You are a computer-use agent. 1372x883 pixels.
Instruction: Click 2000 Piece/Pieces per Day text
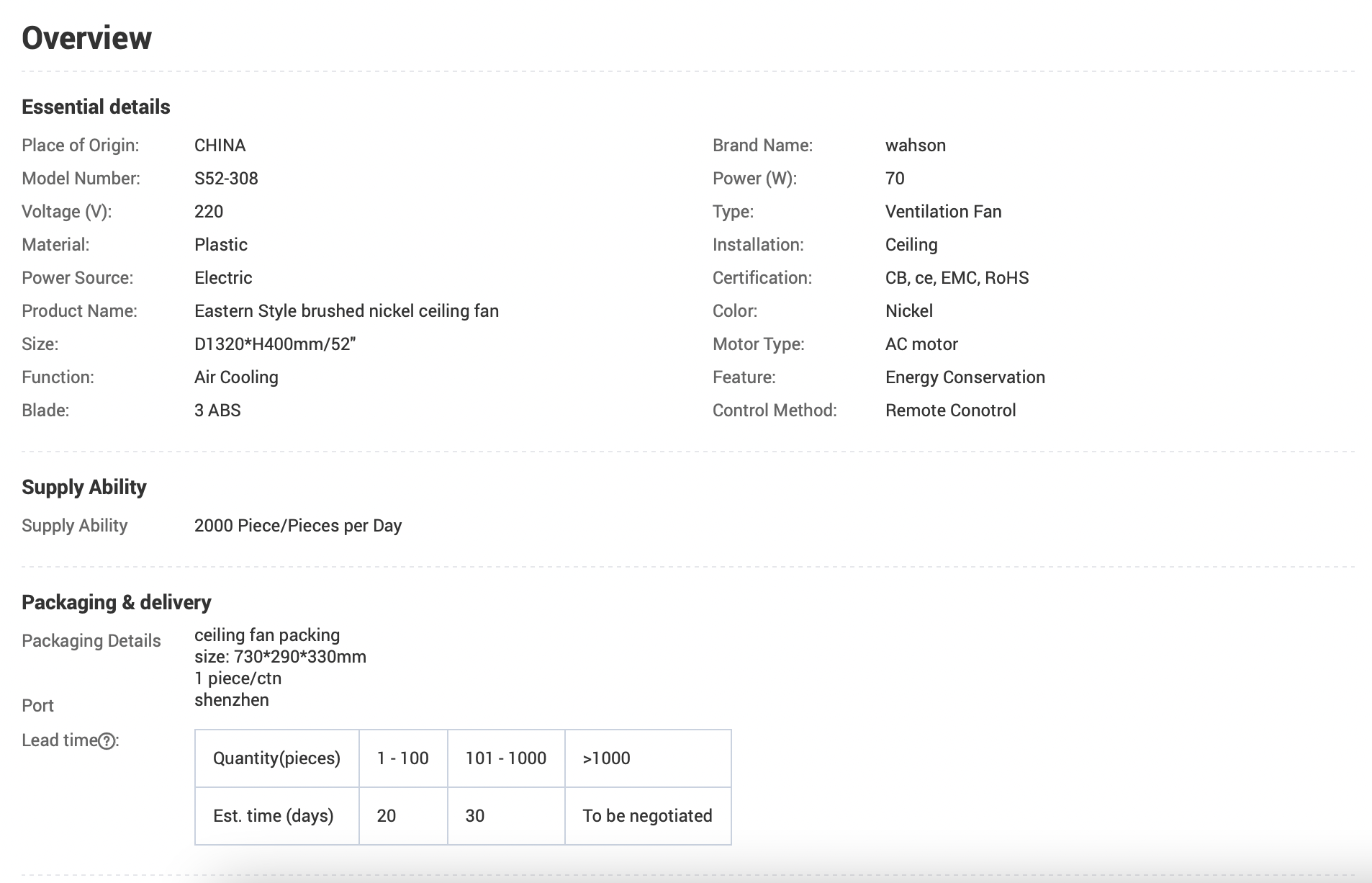pyautogui.click(x=298, y=526)
